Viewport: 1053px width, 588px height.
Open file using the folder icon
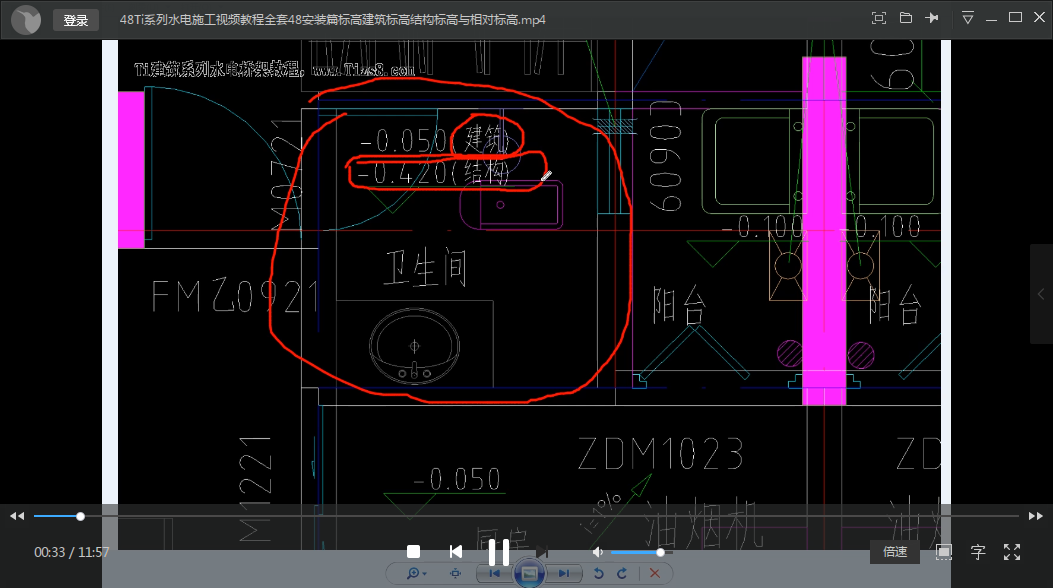[906, 18]
